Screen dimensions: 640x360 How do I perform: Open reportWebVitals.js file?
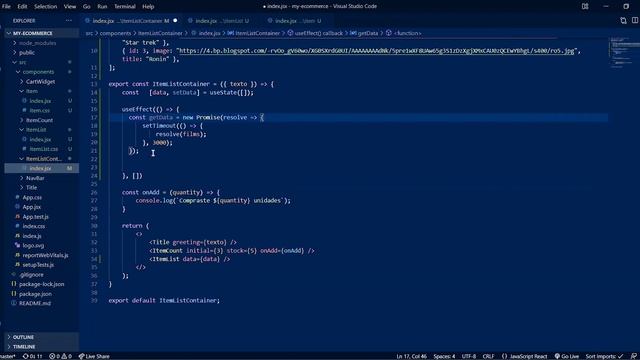pyautogui.click(x=45, y=255)
